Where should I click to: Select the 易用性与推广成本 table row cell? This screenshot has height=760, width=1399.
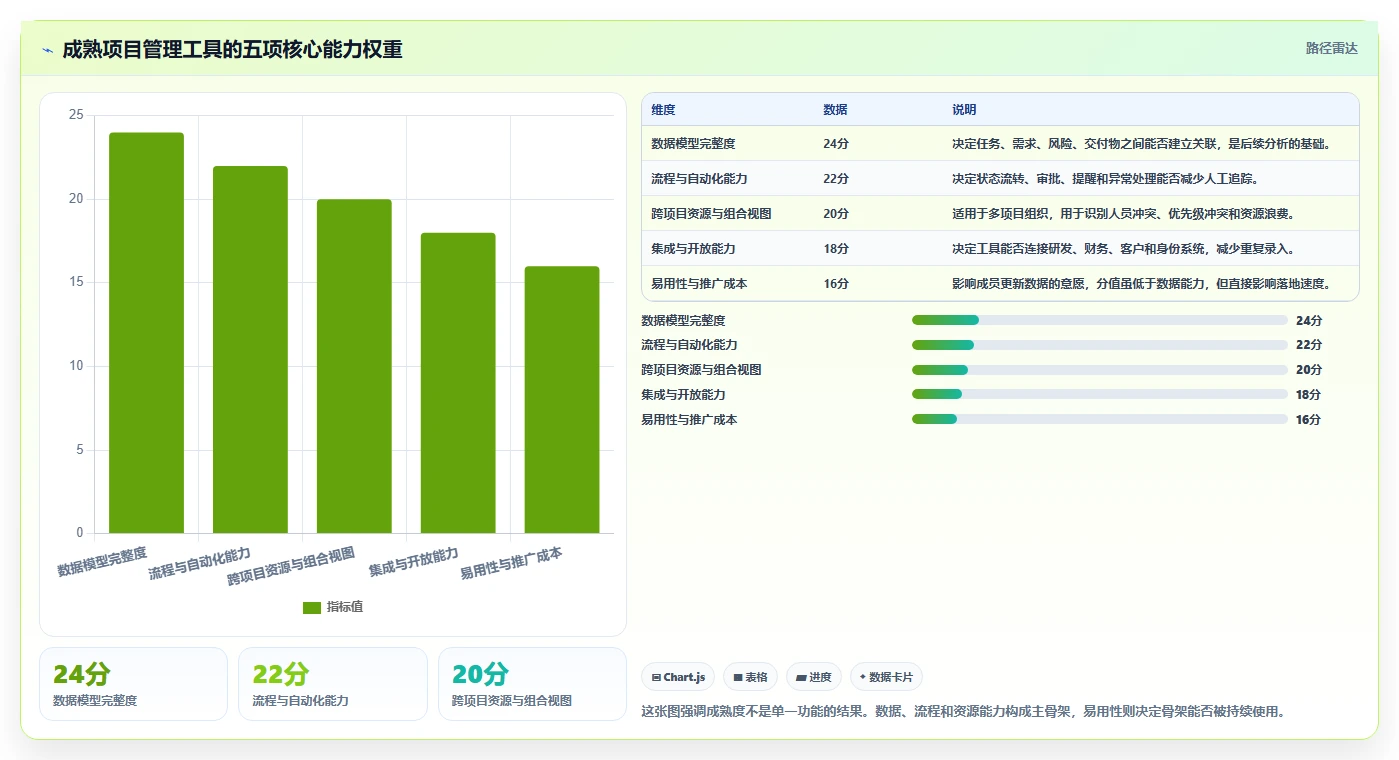(699, 284)
